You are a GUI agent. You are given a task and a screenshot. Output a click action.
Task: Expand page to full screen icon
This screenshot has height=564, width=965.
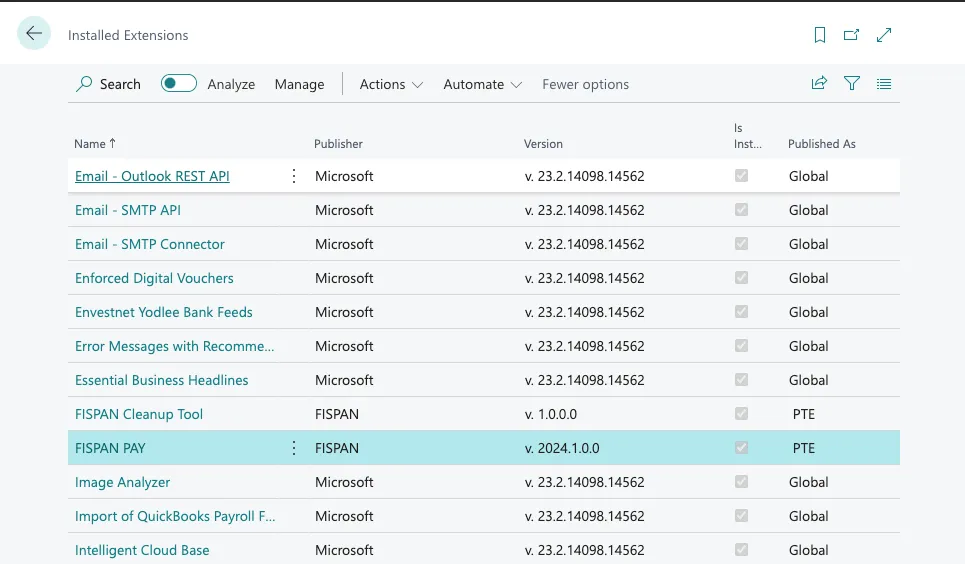point(884,35)
